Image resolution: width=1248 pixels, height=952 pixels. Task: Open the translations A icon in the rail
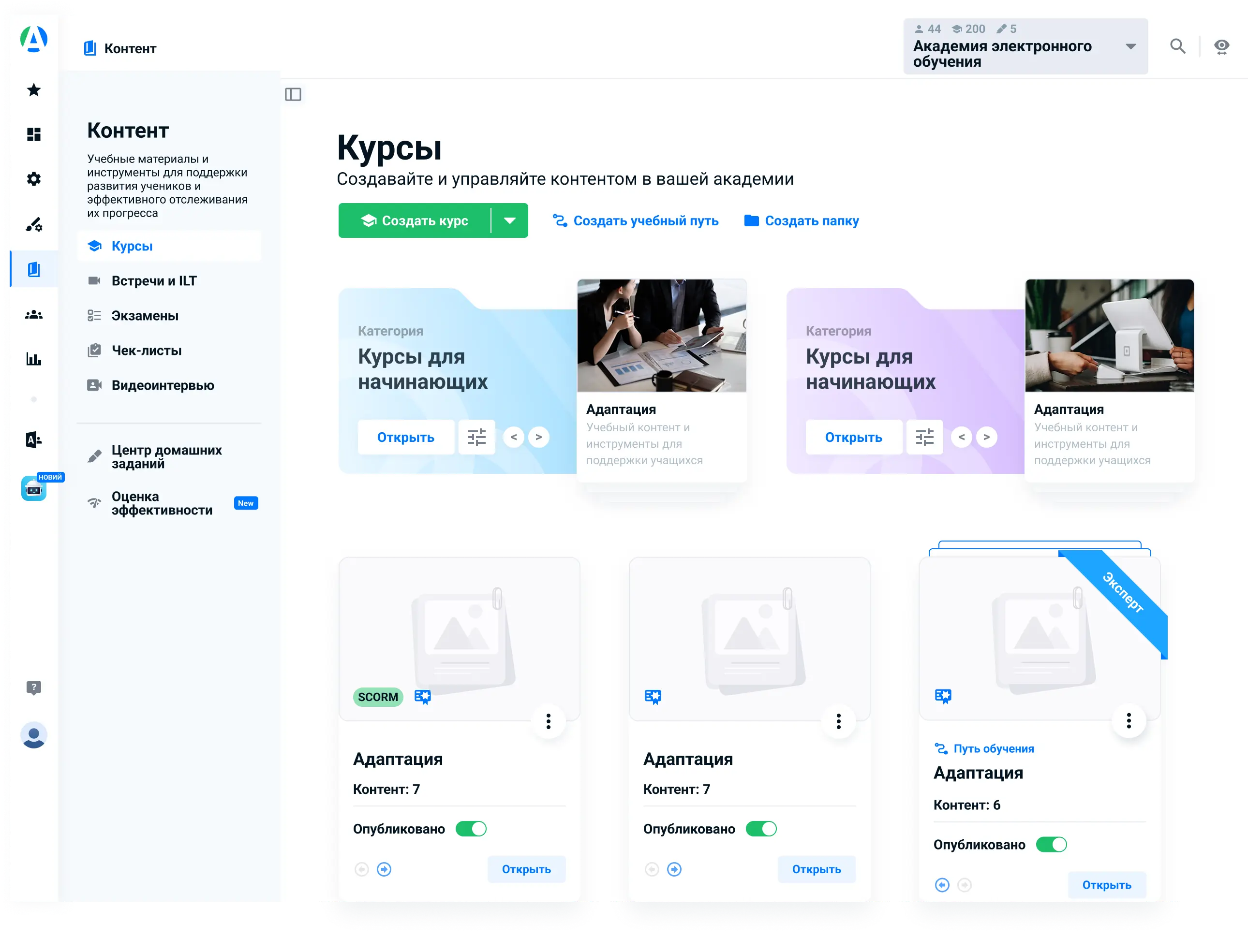(34, 439)
